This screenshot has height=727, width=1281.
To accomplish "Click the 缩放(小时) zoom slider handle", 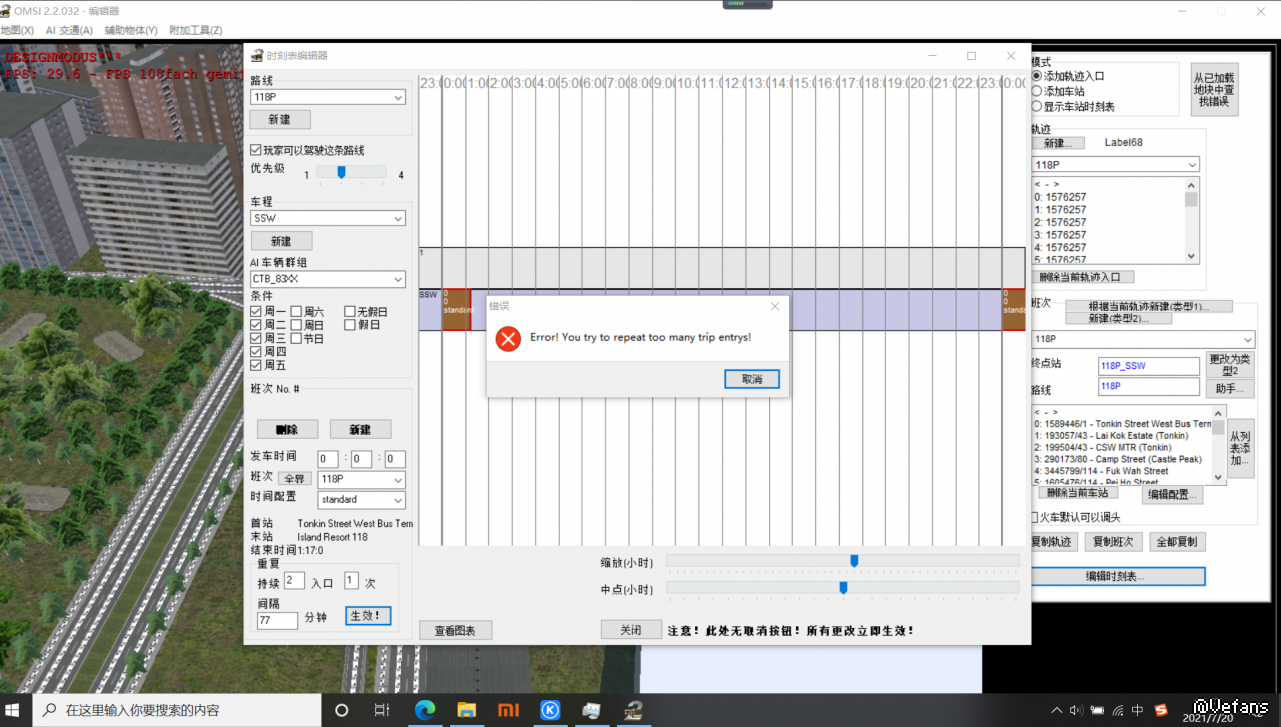I will click(x=854, y=561).
